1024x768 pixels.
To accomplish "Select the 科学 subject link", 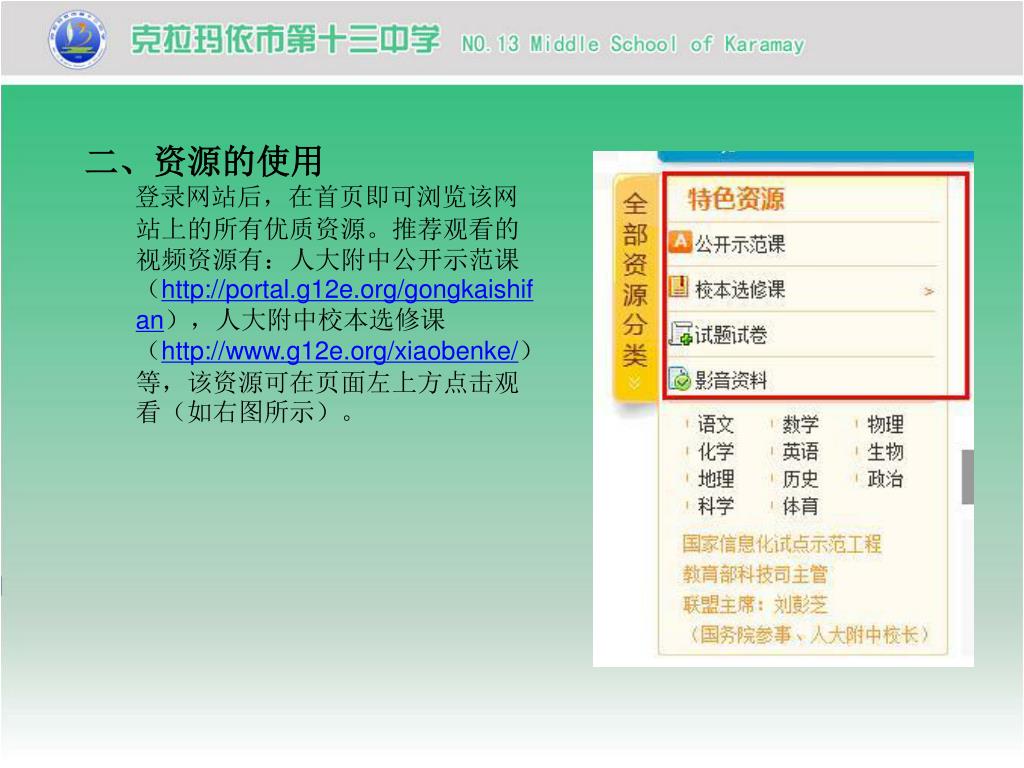I will pyautogui.click(x=716, y=506).
